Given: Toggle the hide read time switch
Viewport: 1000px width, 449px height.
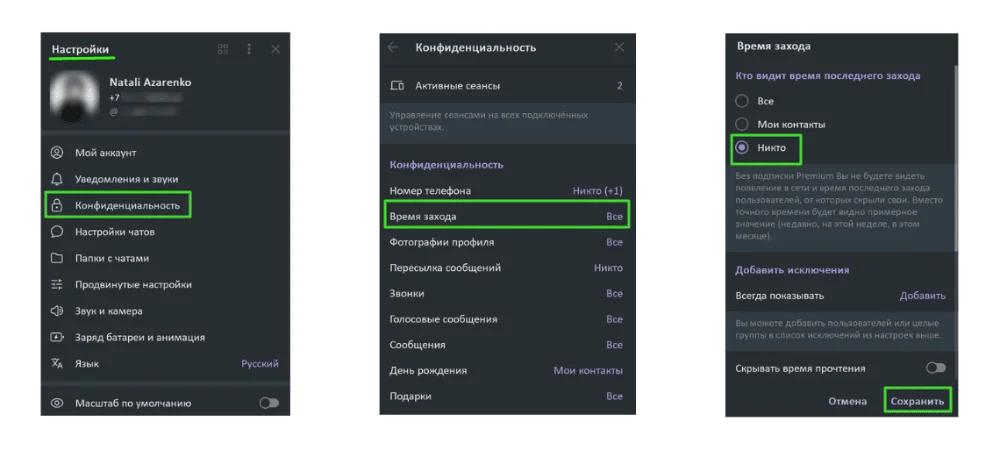Looking at the screenshot, I should [935, 368].
